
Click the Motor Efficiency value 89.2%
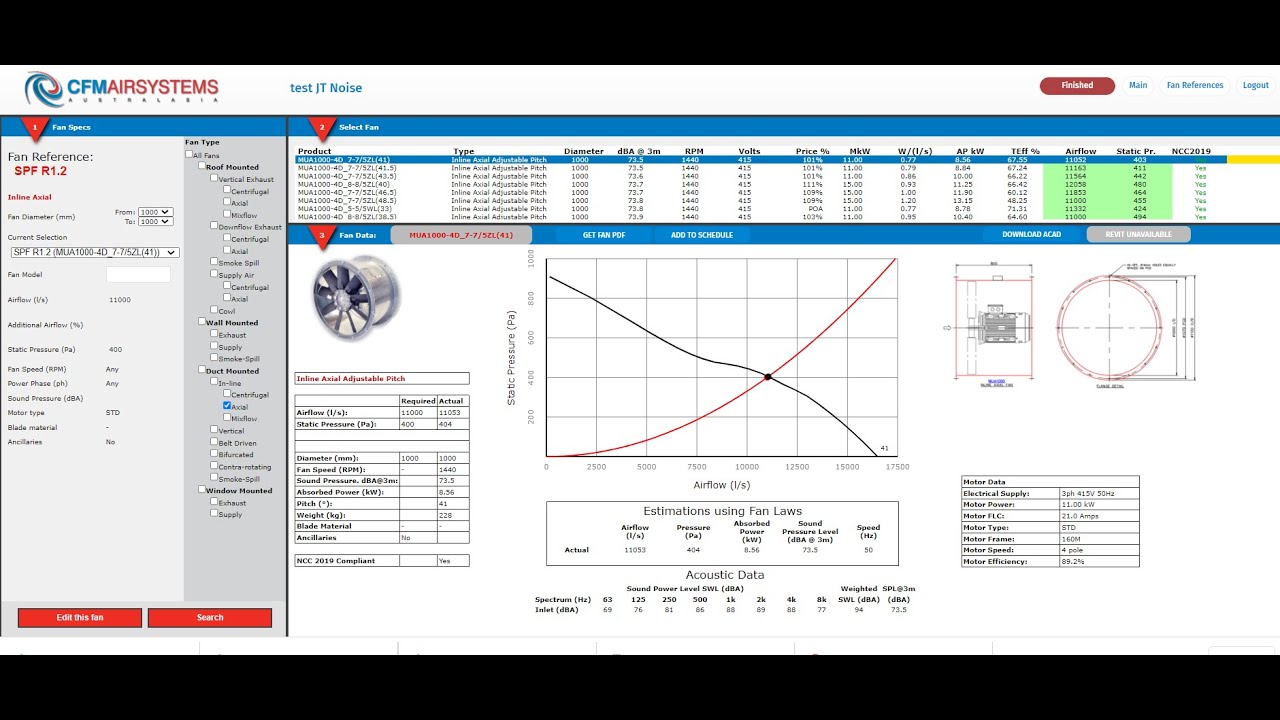[x=1099, y=562]
